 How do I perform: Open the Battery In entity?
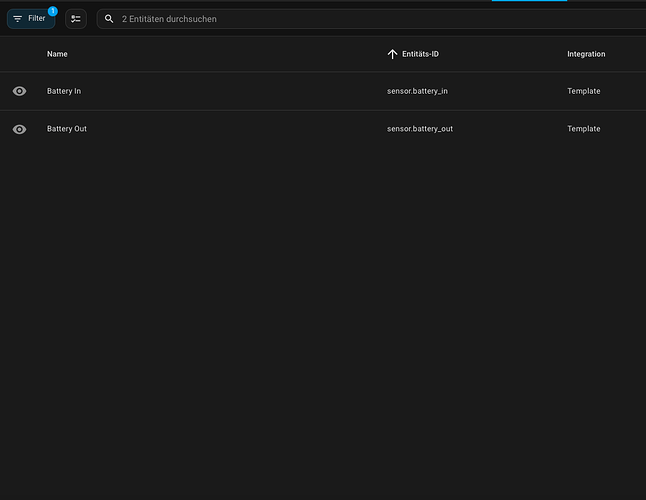pyautogui.click(x=64, y=91)
